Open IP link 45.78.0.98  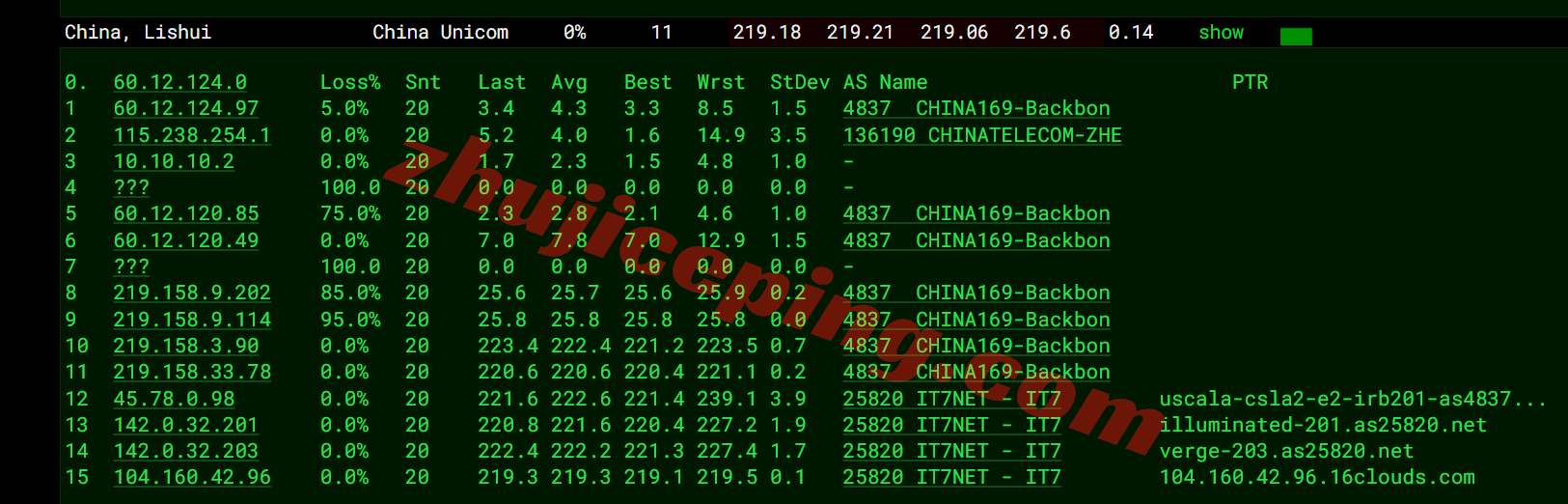pyautogui.click(x=174, y=399)
